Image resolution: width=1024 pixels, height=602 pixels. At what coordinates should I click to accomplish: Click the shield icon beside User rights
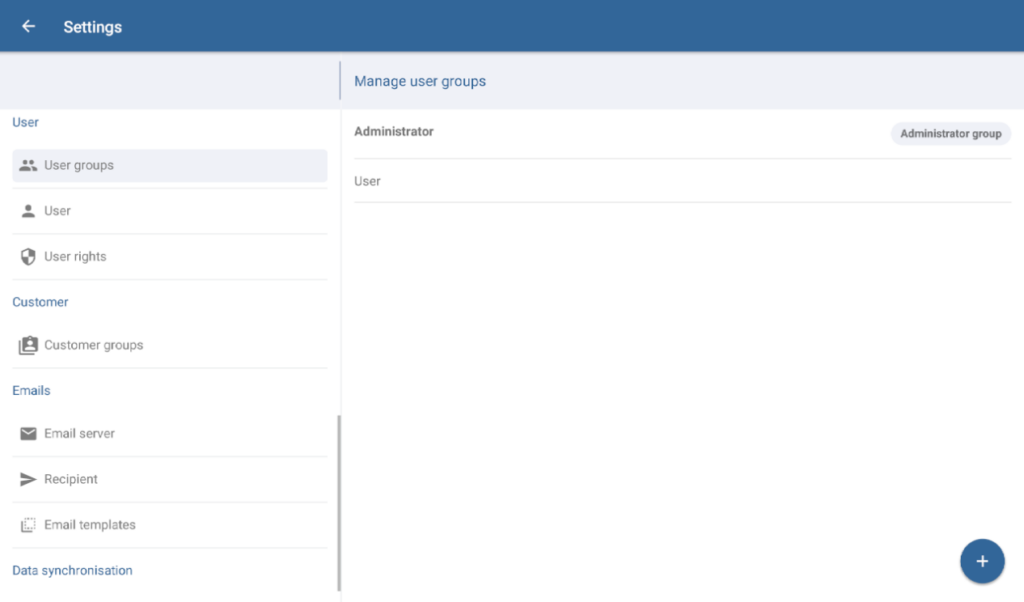coord(29,256)
